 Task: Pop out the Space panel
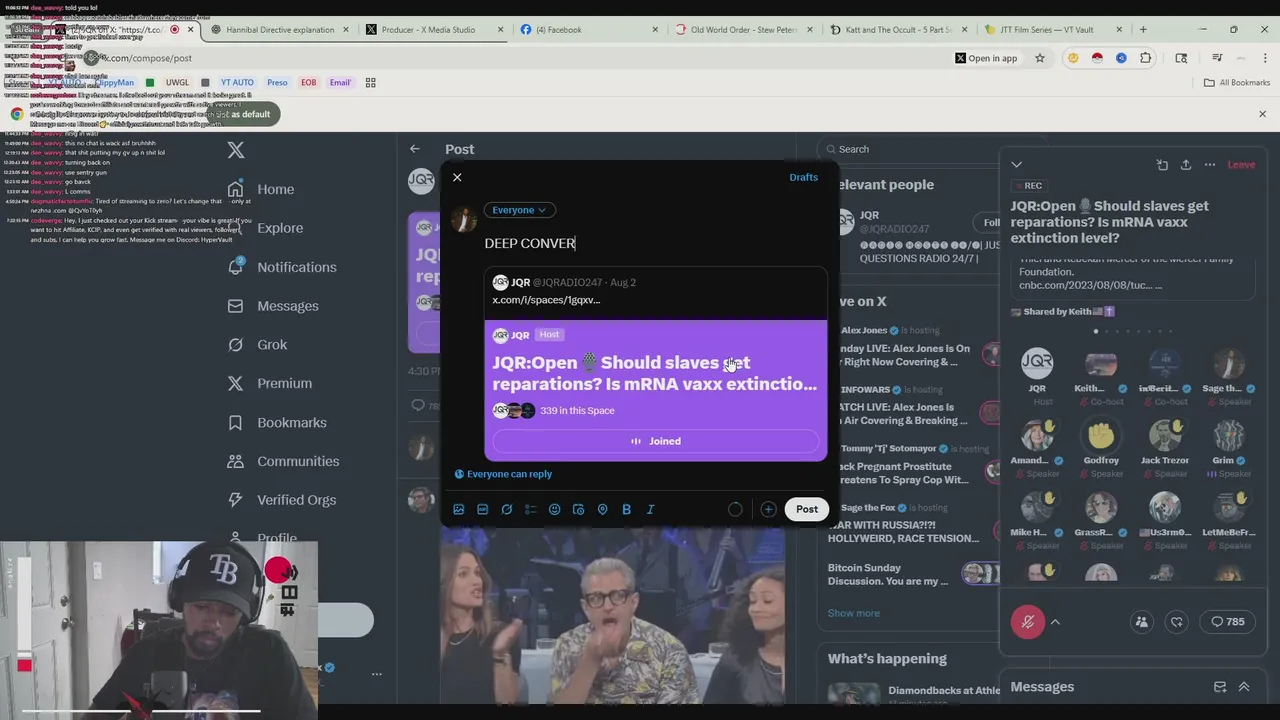[x=1162, y=164]
